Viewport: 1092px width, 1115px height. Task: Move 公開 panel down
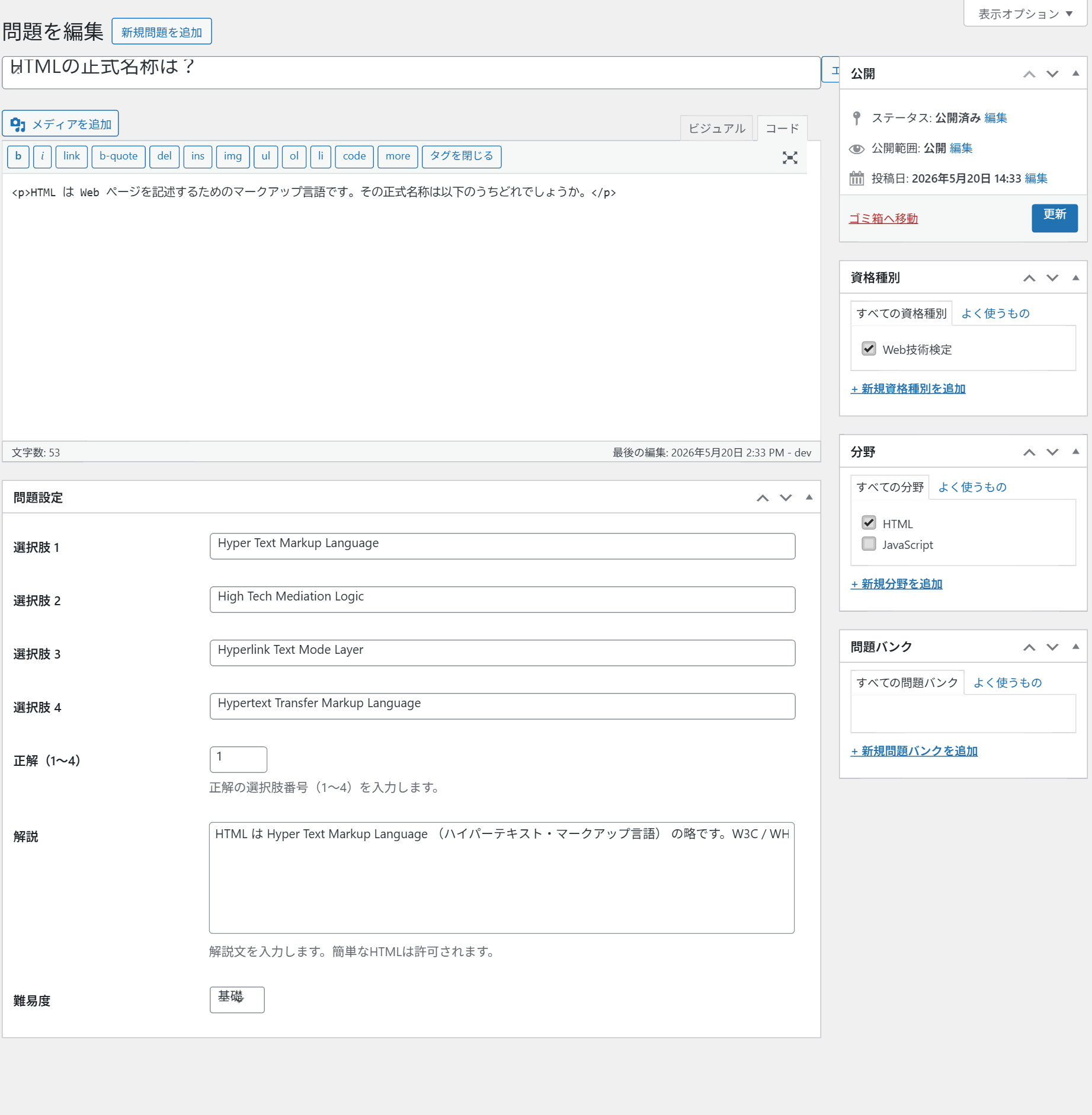pyautogui.click(x=1052, y=74)
